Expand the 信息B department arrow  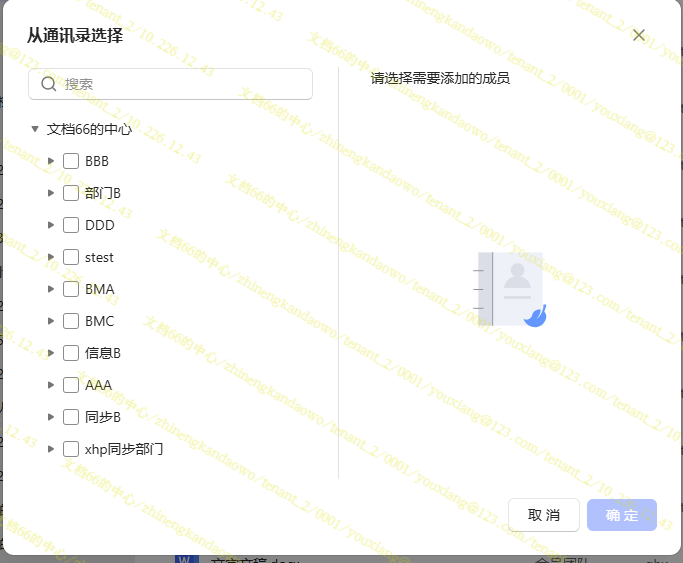tap(51, 353)
